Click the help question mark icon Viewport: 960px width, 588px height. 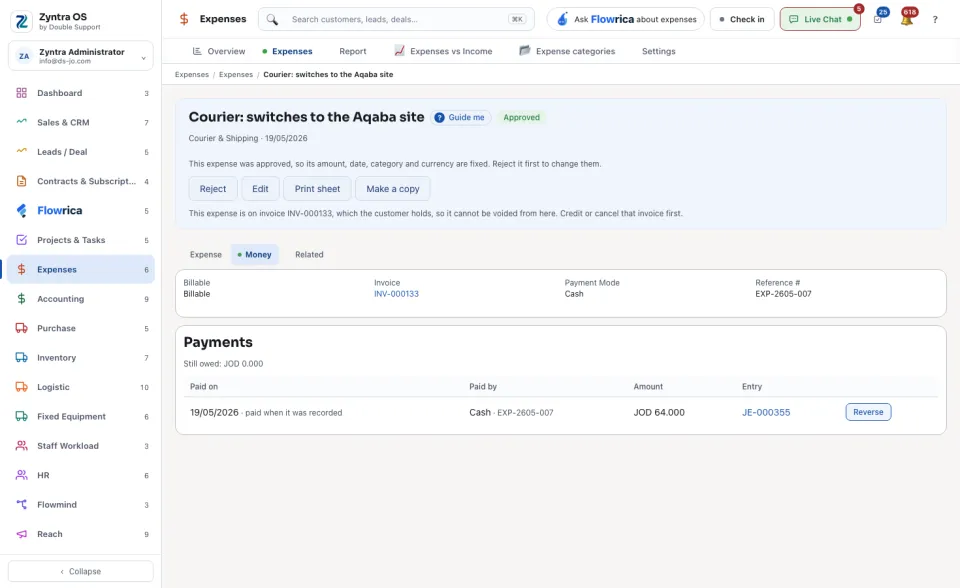935,20
